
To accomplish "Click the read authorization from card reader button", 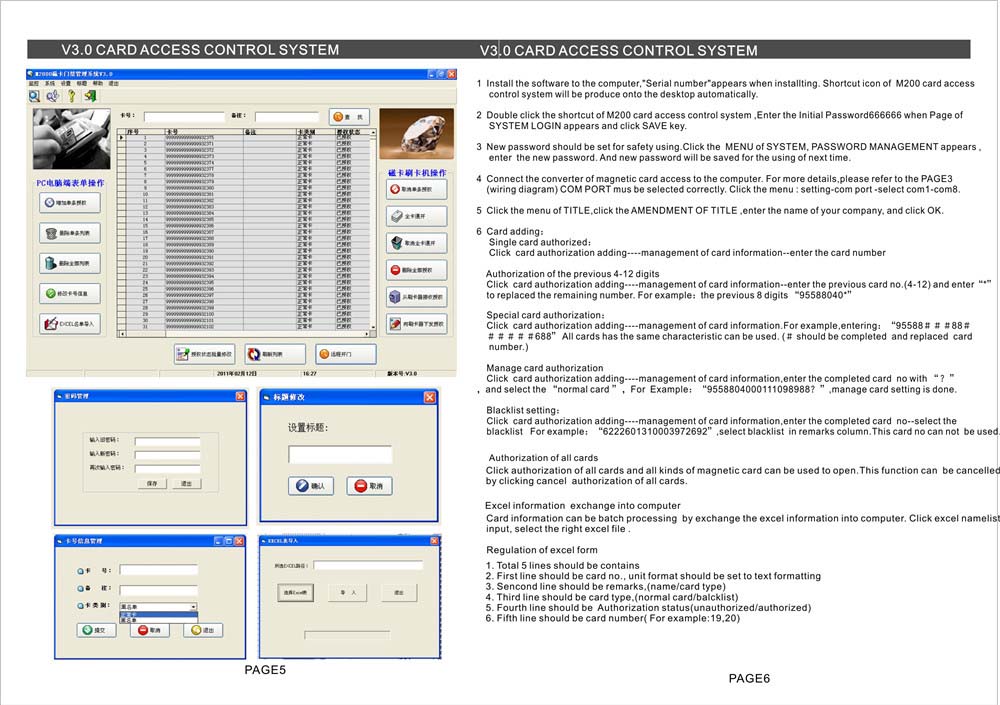I will [416, 297].
